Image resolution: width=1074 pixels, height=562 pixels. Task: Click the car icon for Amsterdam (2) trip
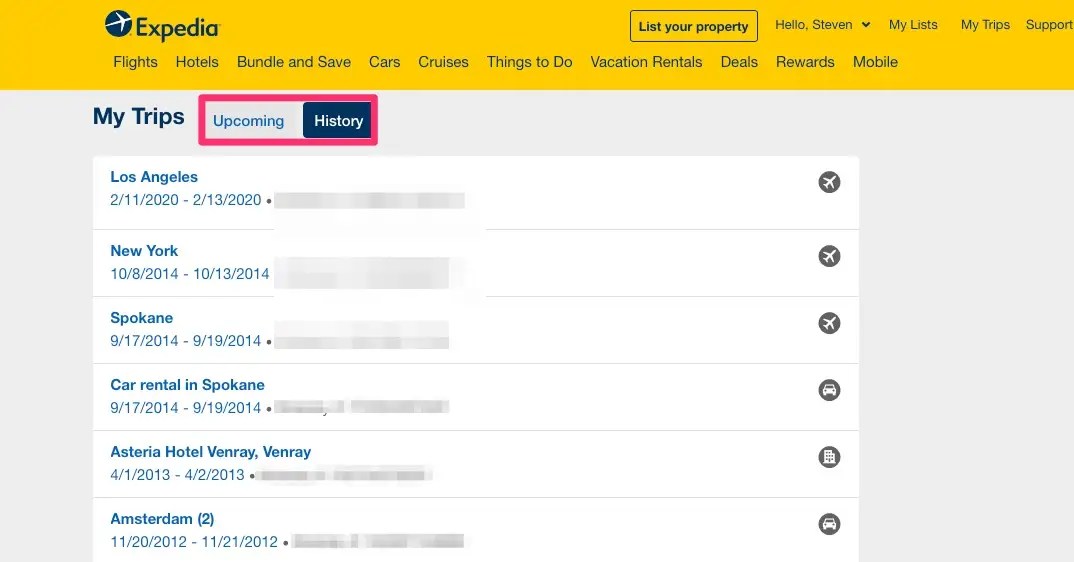coord(829,524)
